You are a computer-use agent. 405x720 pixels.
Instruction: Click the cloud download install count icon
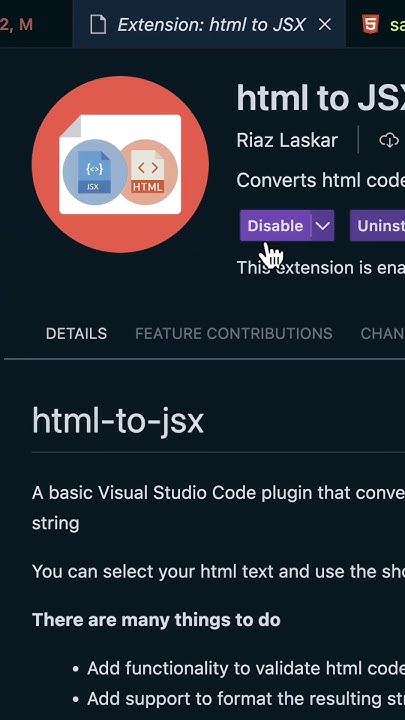click(x=389, y=141)
